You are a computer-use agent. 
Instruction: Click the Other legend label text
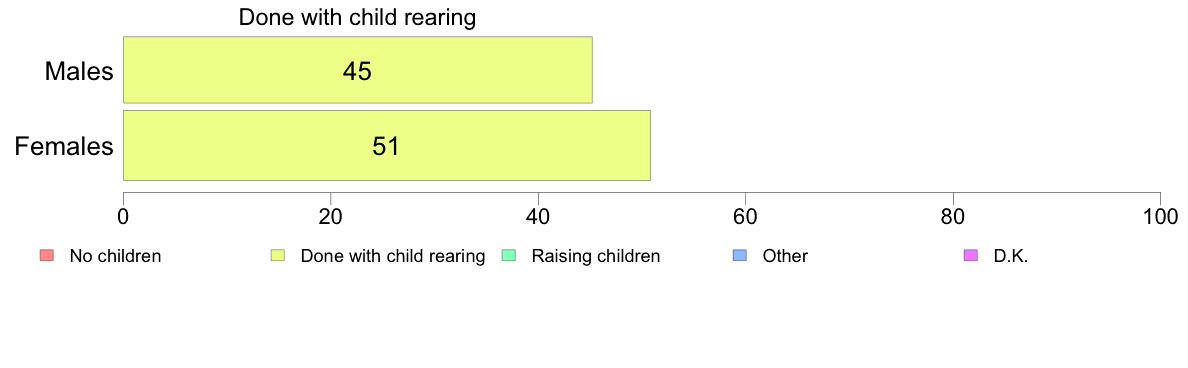(785, 256)
